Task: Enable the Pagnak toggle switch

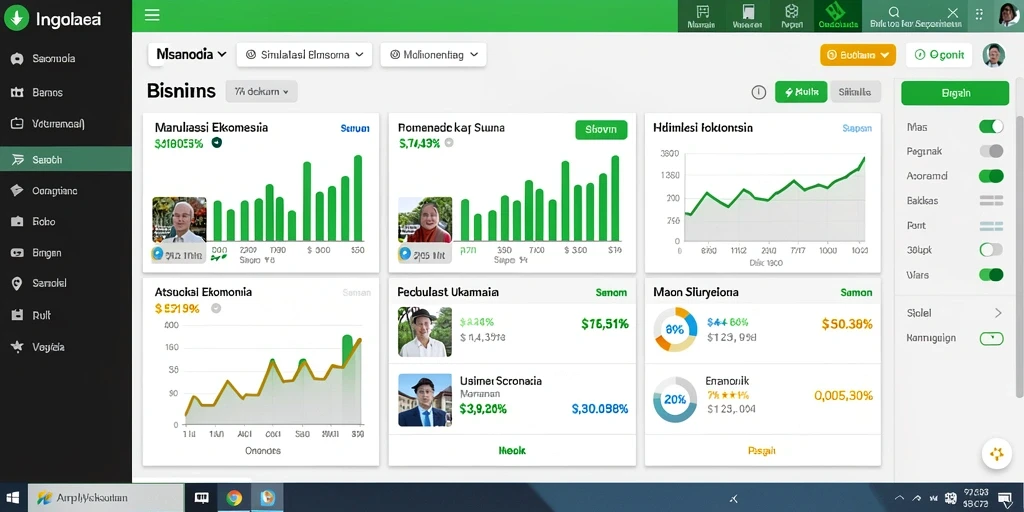Action: click(x=991, y=152)
